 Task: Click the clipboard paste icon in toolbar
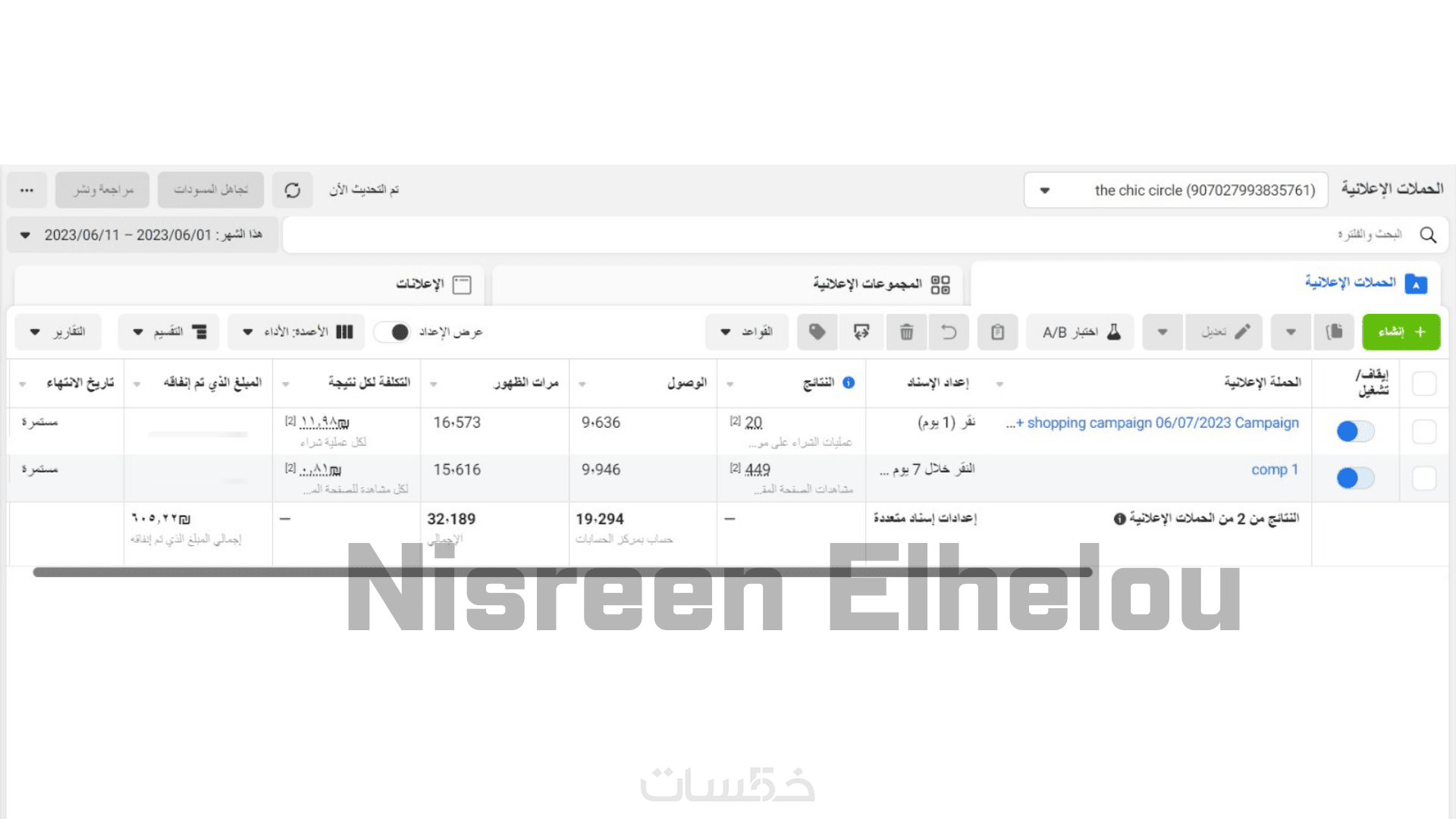997,332
